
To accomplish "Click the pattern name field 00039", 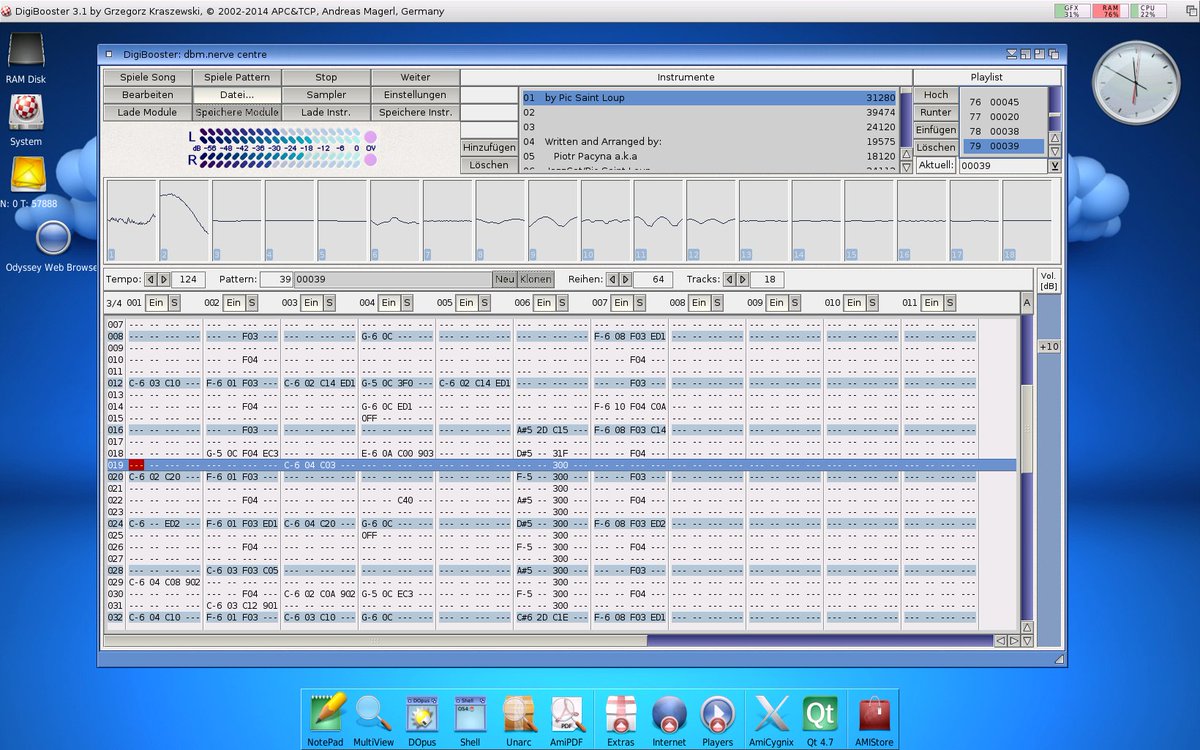I will pyautogui.click(x=392, y=280).
